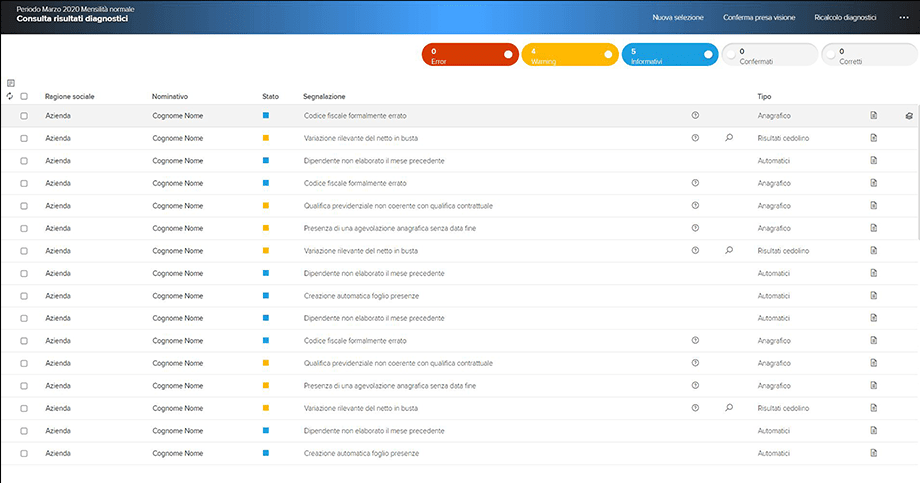Tick checkbox of last Creazione automatica row

24,453
